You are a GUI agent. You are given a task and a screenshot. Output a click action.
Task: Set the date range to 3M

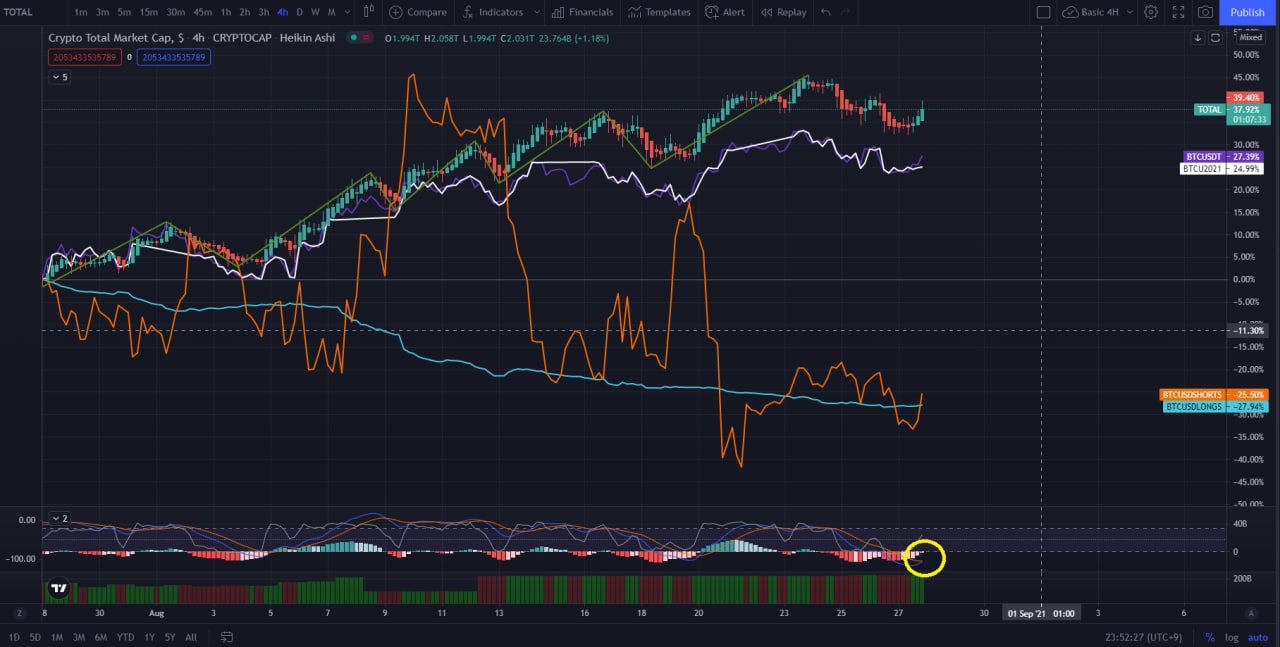coord(79,637)
